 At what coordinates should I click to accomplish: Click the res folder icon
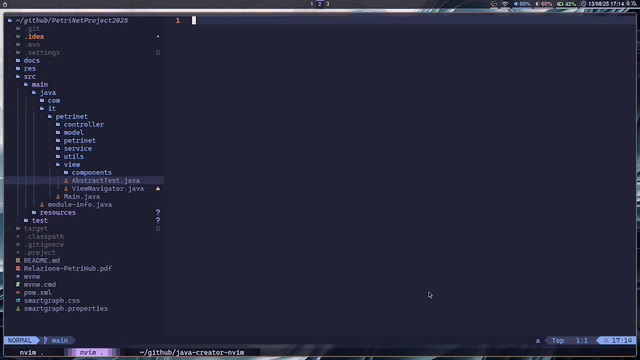18,69
